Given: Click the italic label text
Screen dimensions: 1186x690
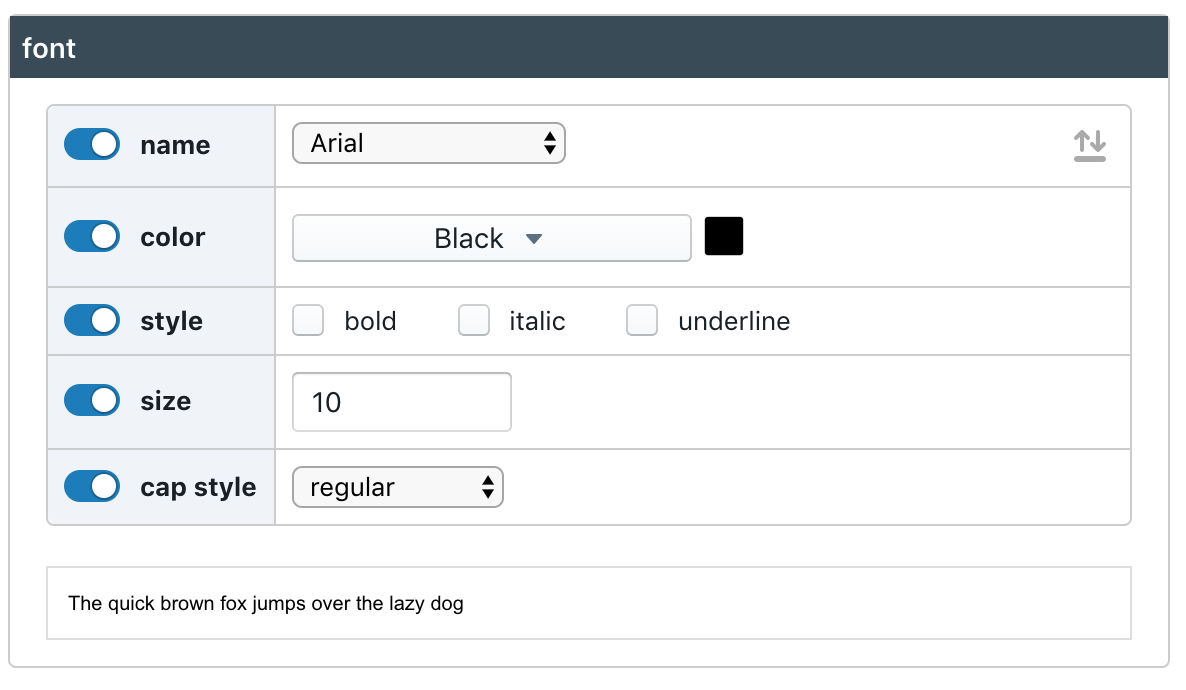Looking at the screenshot, I should [x=537, y=321].
